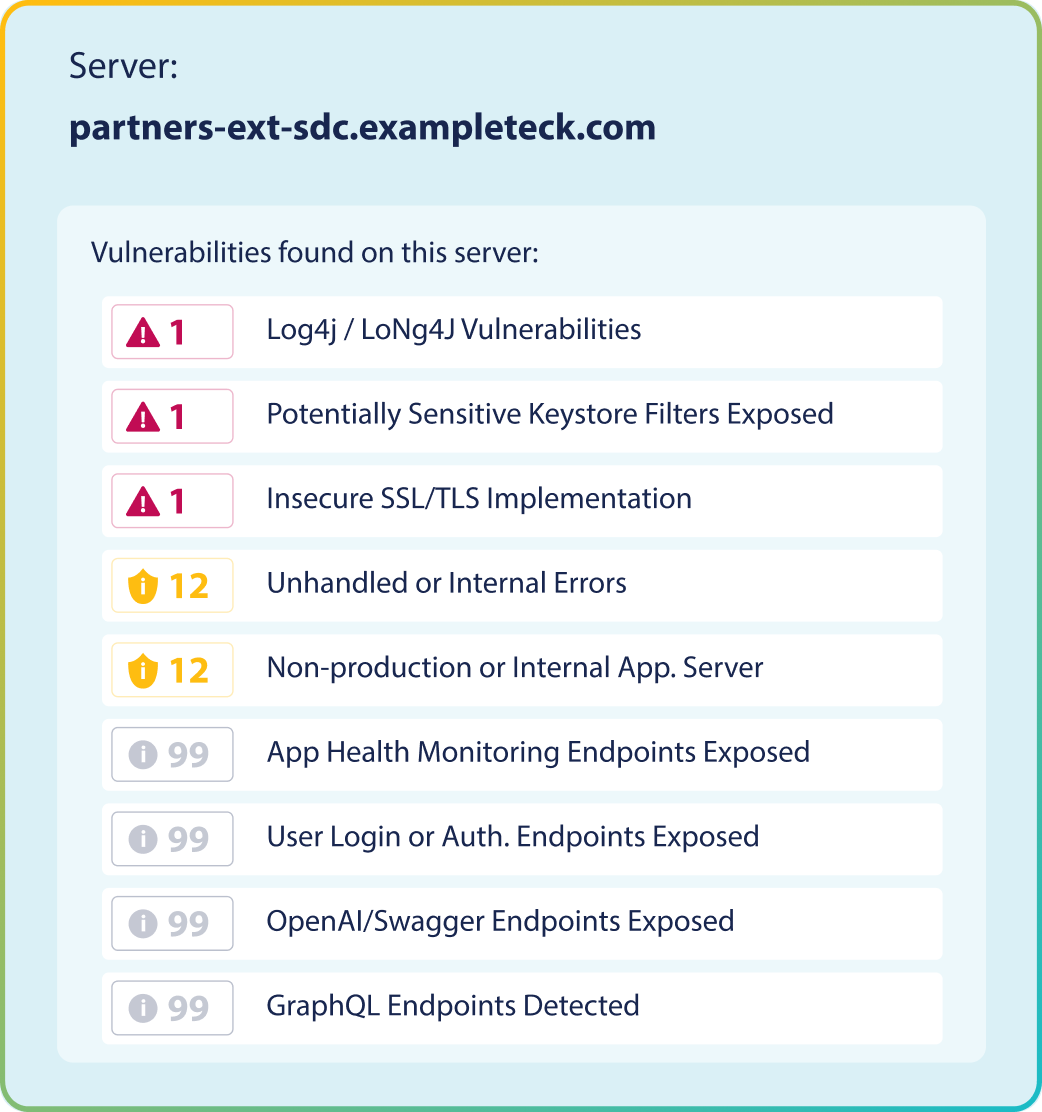The width and height of the screenshot is (1042, 1112).
Task: Select Potentially Sensitive Keystore Filters Exposed entry
Action: pyautogui.click(x=550, y=414)
